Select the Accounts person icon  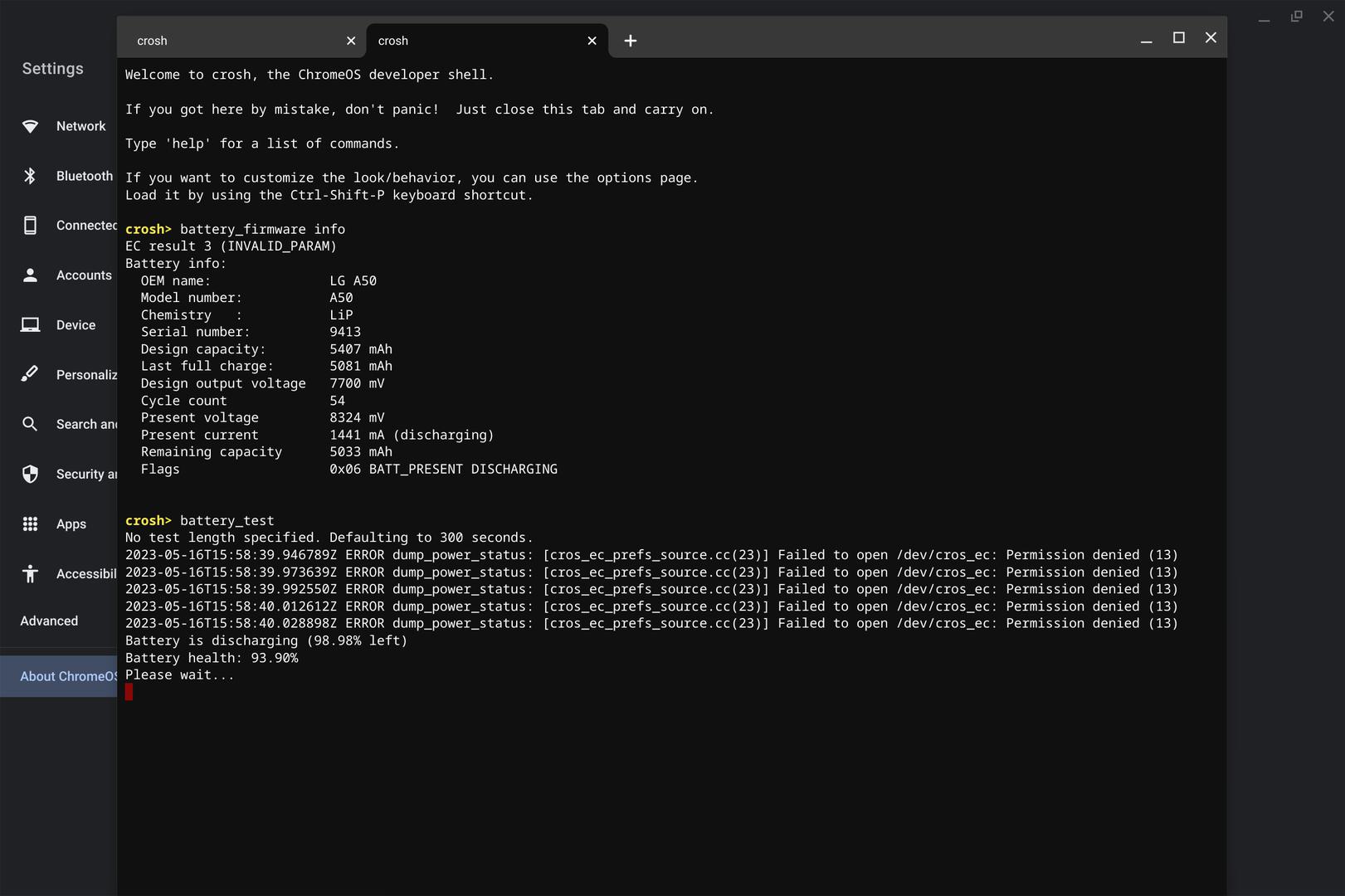point(30,275)
